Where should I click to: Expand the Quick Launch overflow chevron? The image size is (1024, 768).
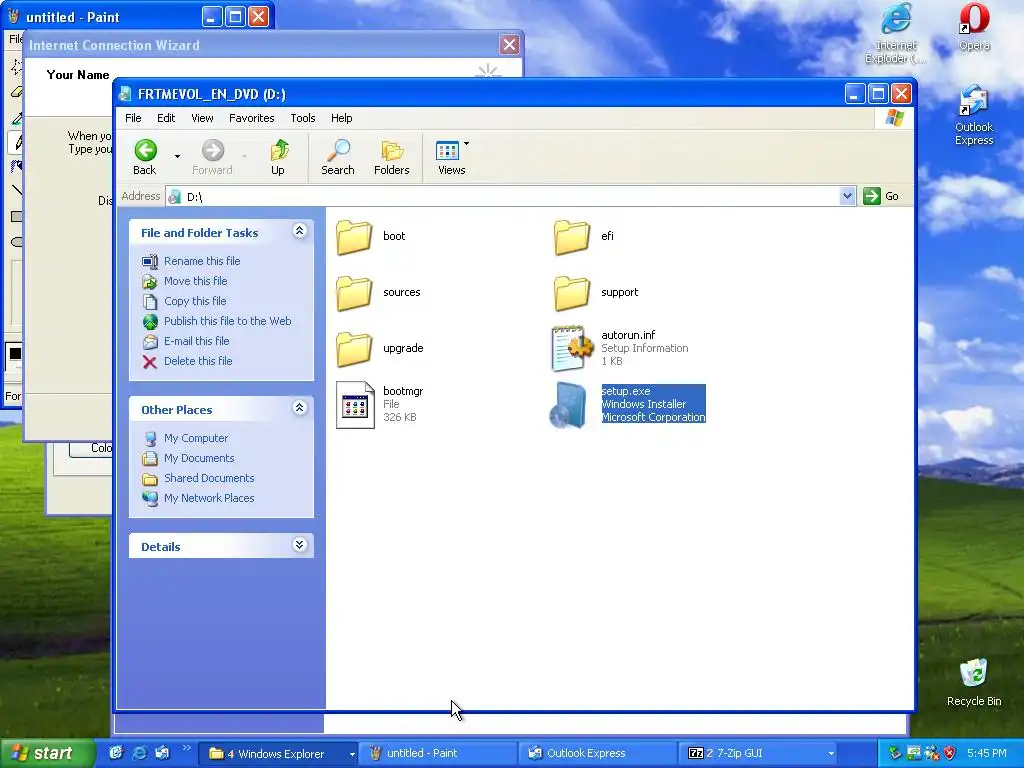(x=186, y=748)
